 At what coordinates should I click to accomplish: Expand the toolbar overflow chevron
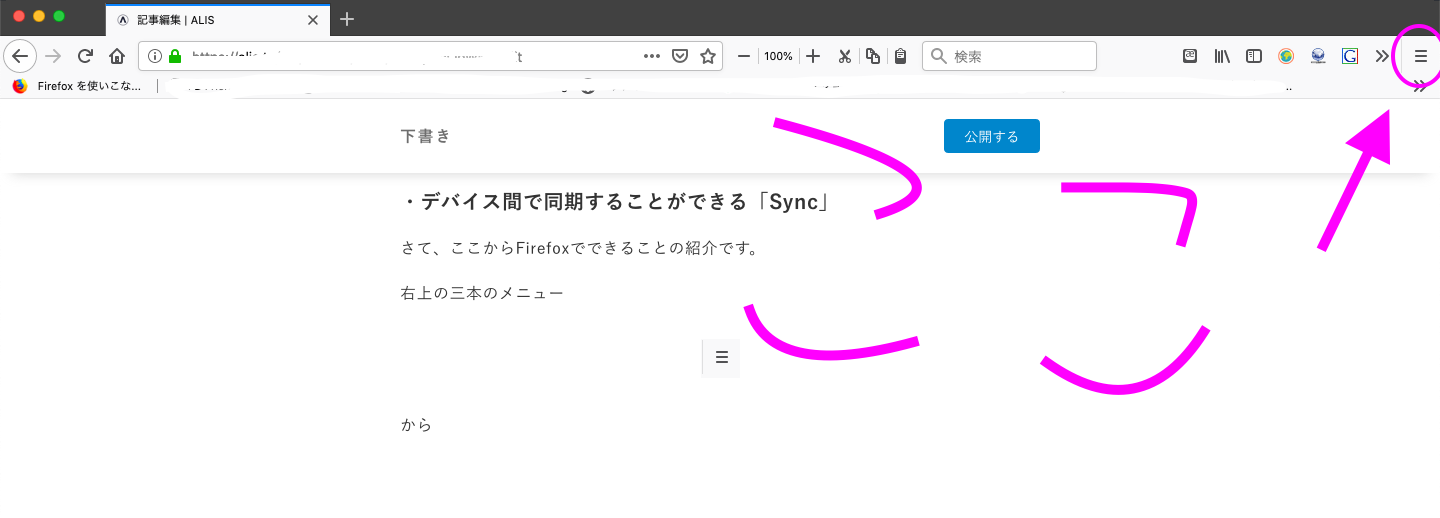click(1382, 56)
